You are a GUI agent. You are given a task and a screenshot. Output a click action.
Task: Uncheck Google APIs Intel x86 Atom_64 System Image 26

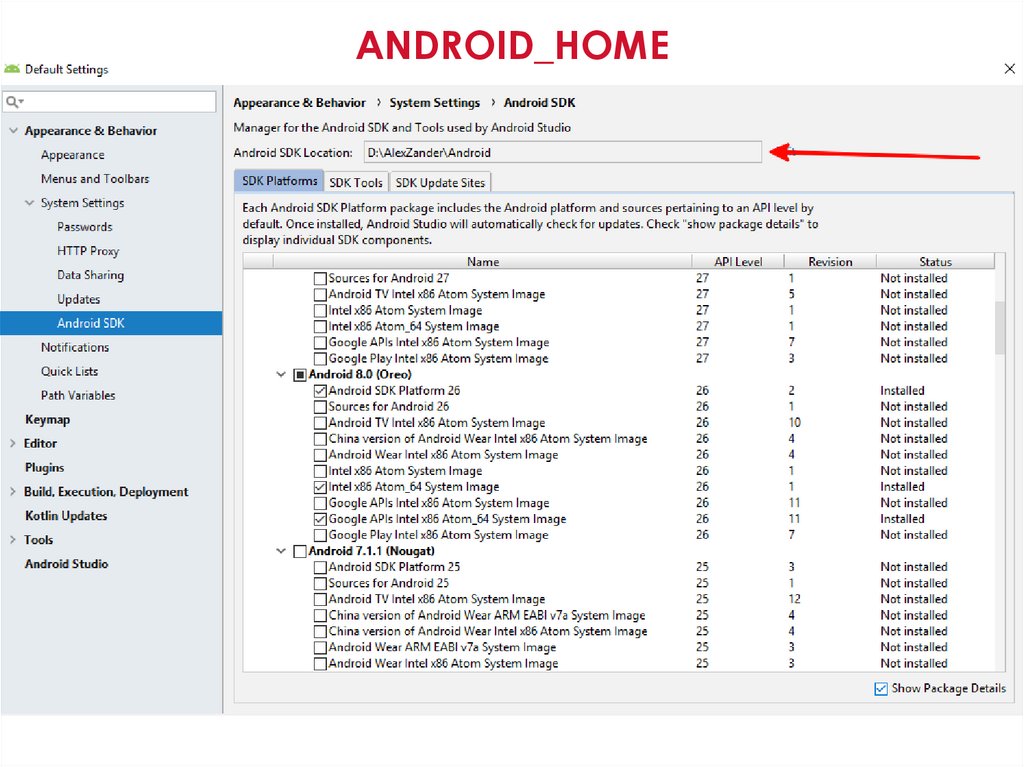tap(320, 519)
